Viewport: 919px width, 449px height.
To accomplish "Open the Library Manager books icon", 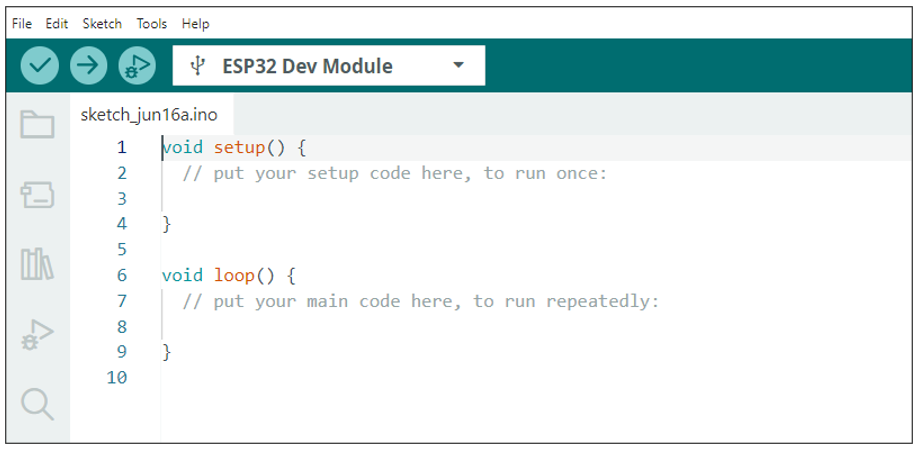I will (38, 264).
